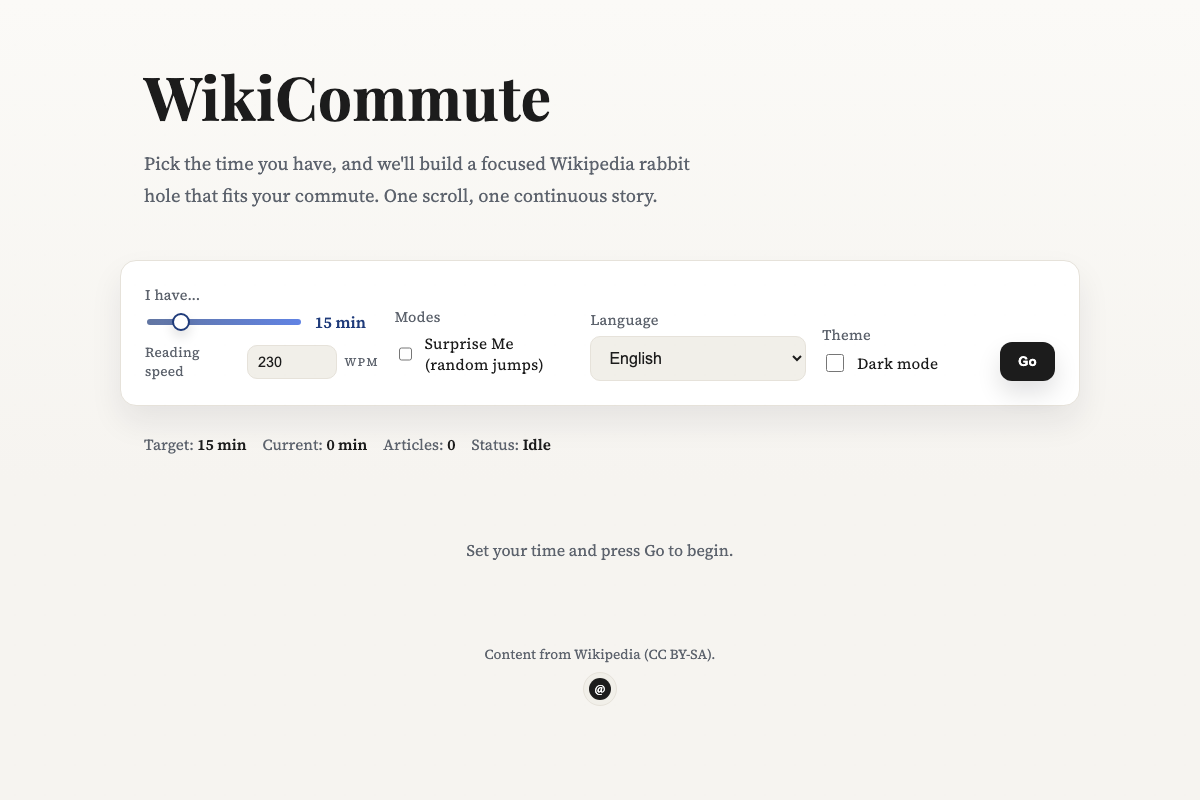The height and width of the screenshot is (800, 1200).
Task: Click the Go button
Action: [1027, 361]
